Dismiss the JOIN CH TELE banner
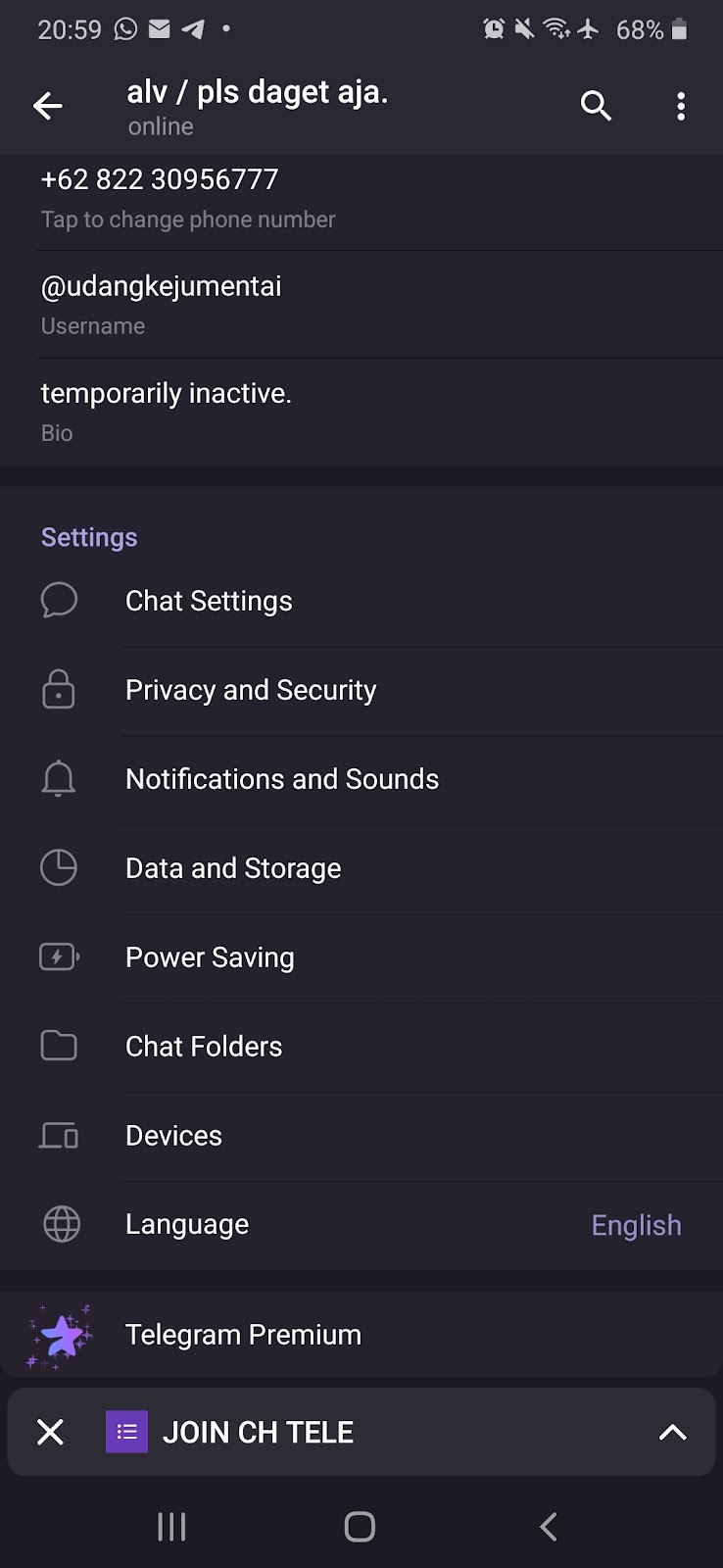 click(50, 1433)
